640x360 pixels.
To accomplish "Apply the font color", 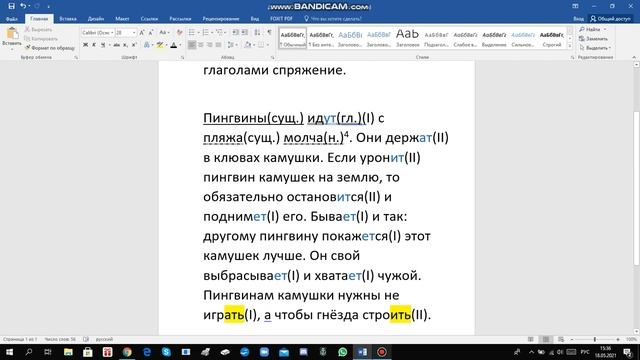I will (x=174, y=45).
